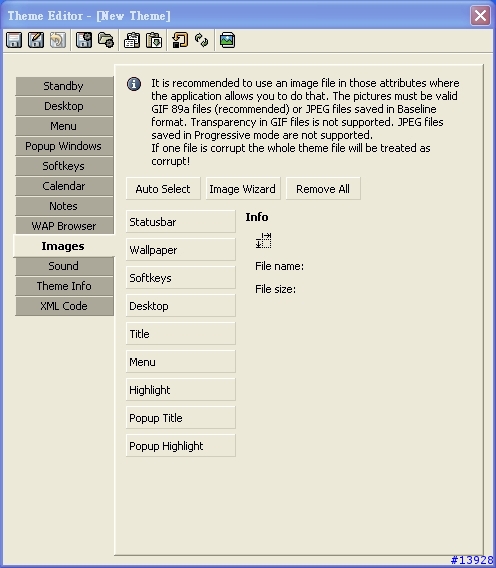Click the clipboard copy toolbar icon

(132, 40)
